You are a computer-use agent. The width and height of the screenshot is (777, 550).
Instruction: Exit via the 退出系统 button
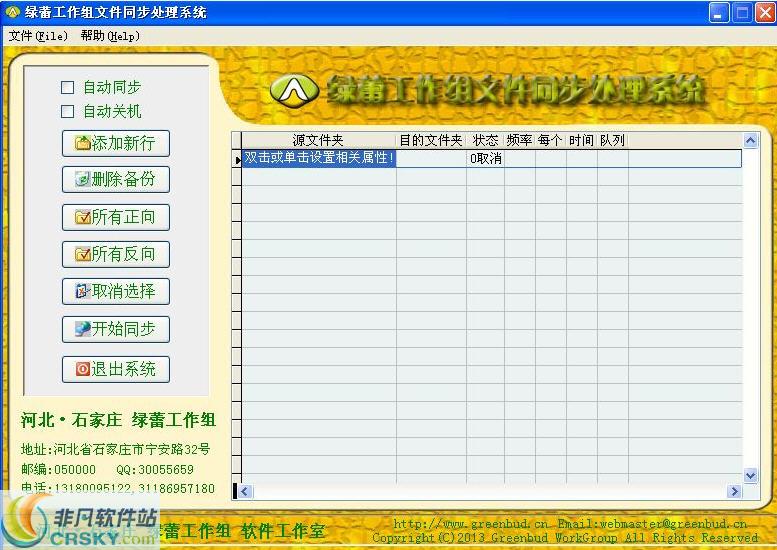click(116, 369)
